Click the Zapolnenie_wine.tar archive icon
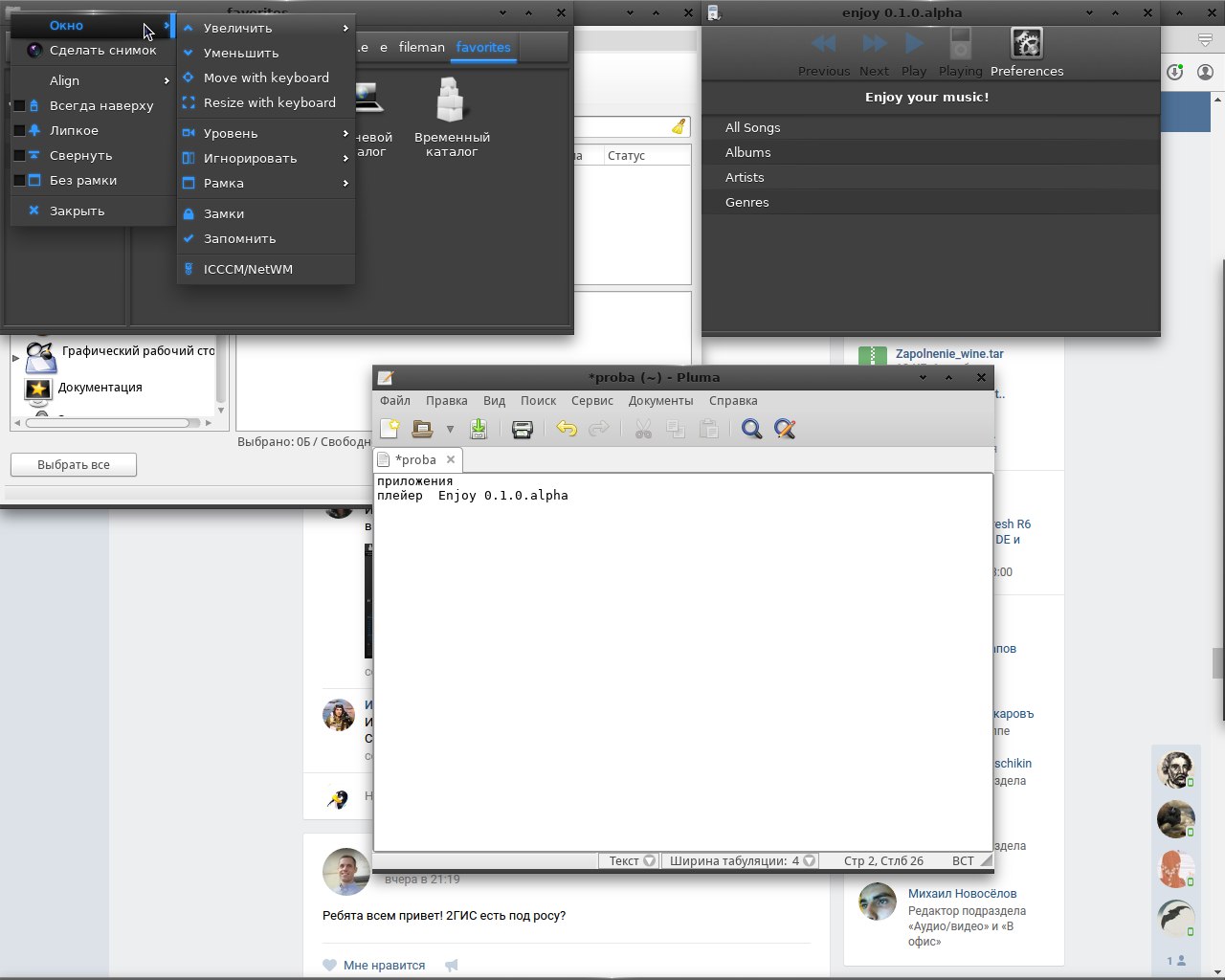The height and width of the screenshot is (980, 1225). pyautogui.click(x=873, y=356)
